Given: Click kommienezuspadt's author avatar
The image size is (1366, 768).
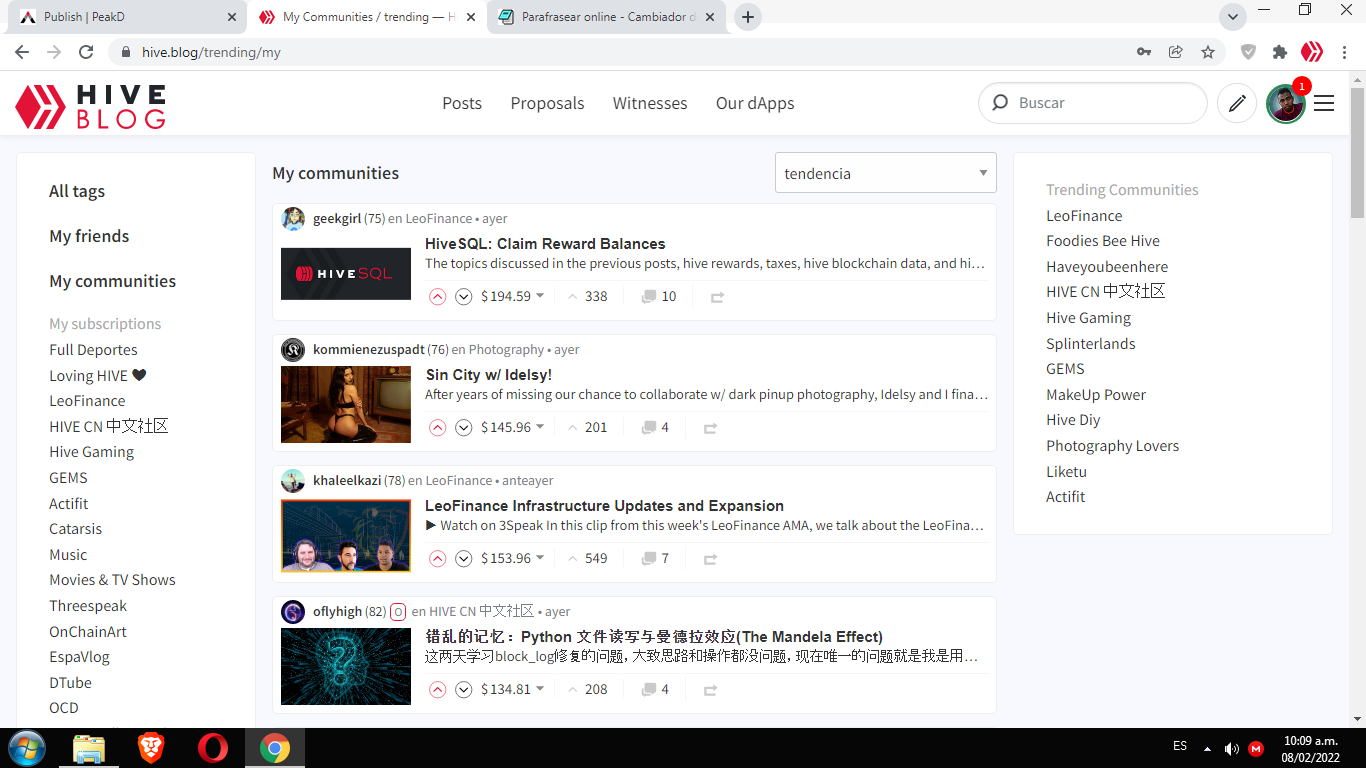Looking at the screenshot, I should [293, 350].
